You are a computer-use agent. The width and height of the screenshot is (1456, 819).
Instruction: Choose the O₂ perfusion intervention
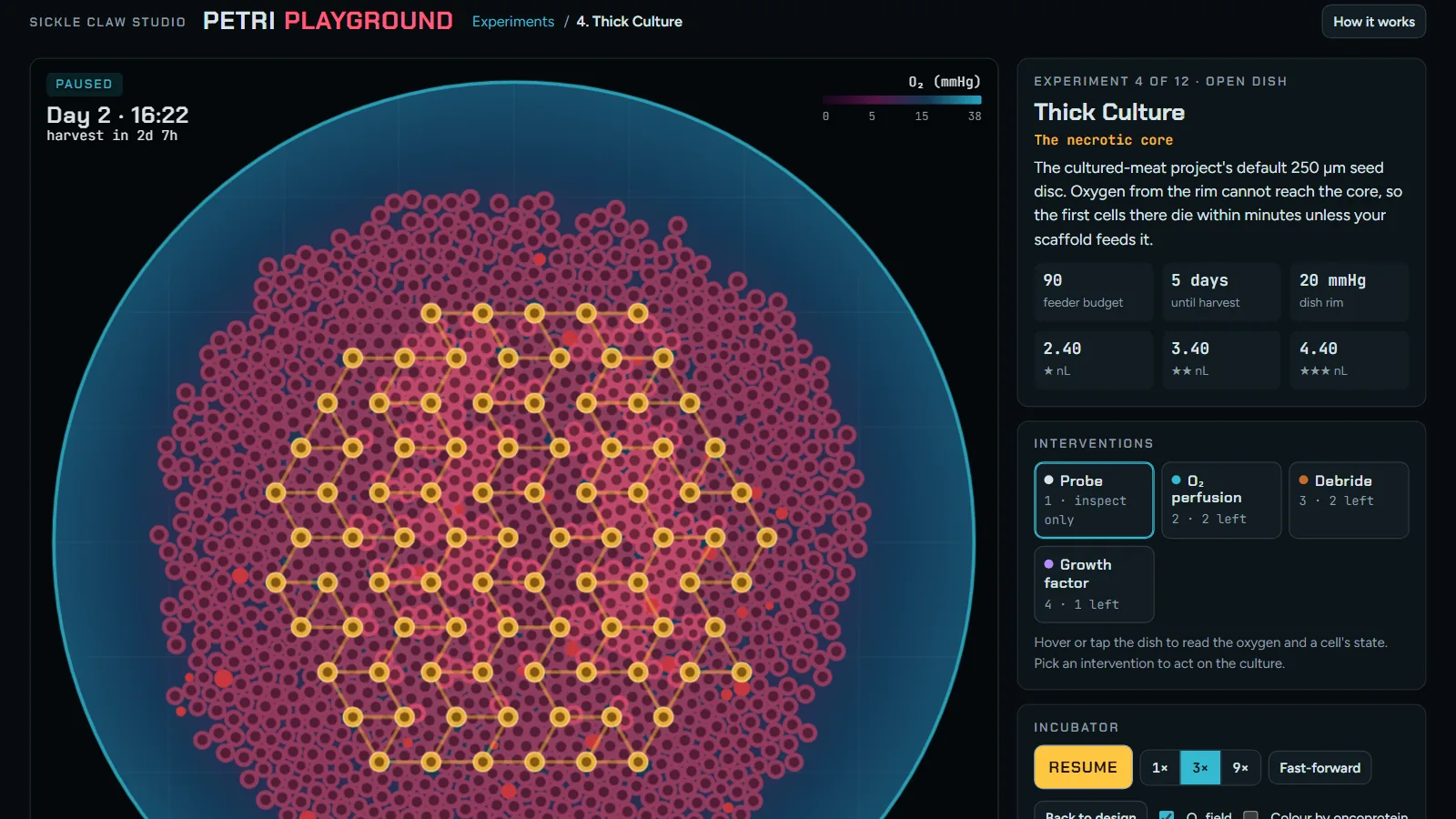tap(1221, 500)
